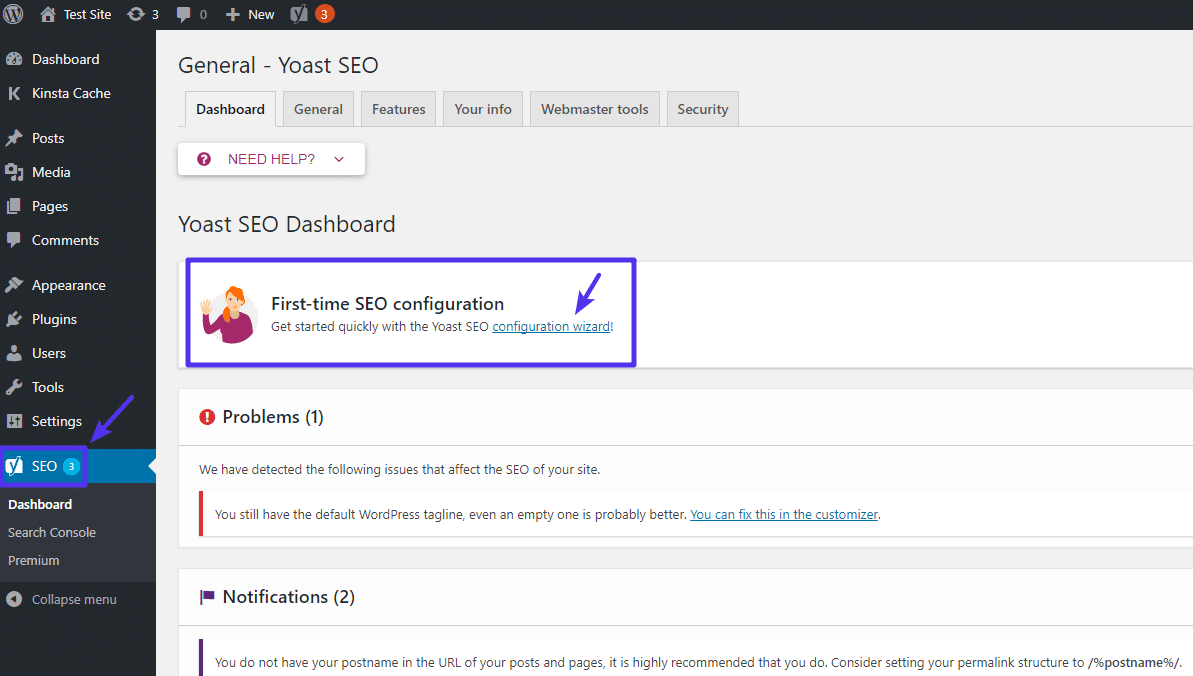Select the Appearance paintbrush icon
The height and width of the screenshot is (676, 1193).
14,285
